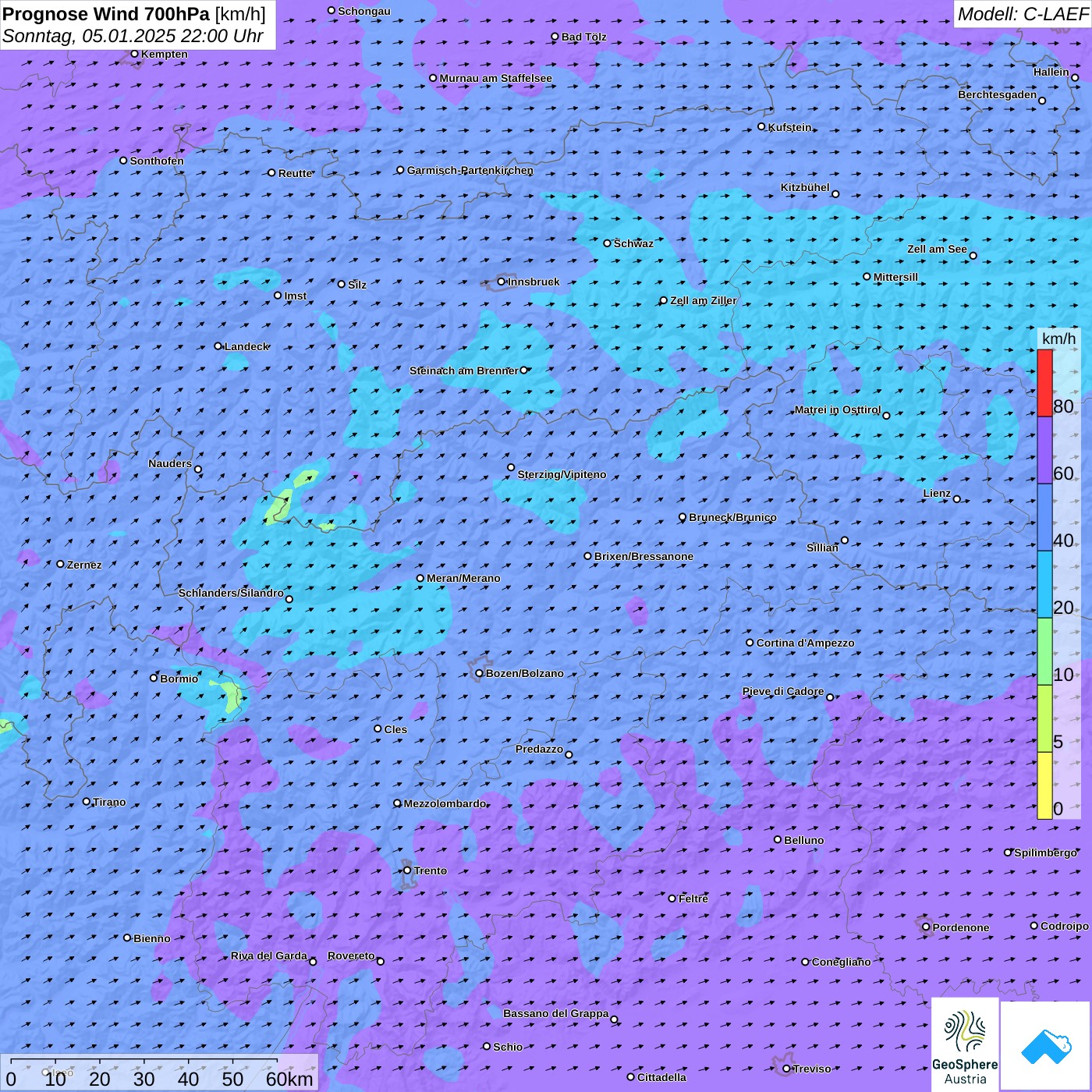This screenshot has height=1092, width=1092.
Task: Click the Hallein label
Action: (1051, 72)
